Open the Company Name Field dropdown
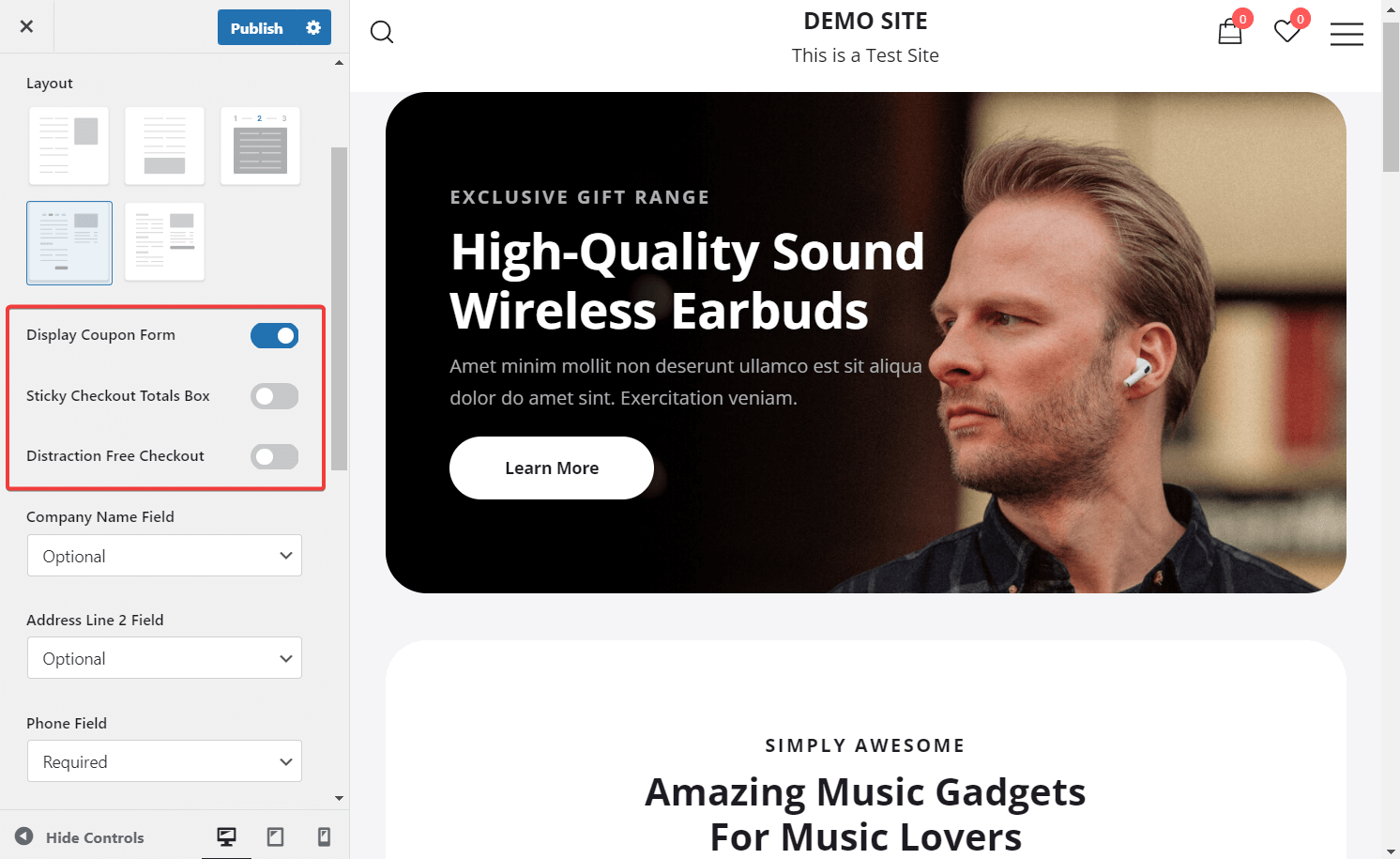Image resolution: width=1400 pixels, height=859 pixels. click(x=164, y=556)
